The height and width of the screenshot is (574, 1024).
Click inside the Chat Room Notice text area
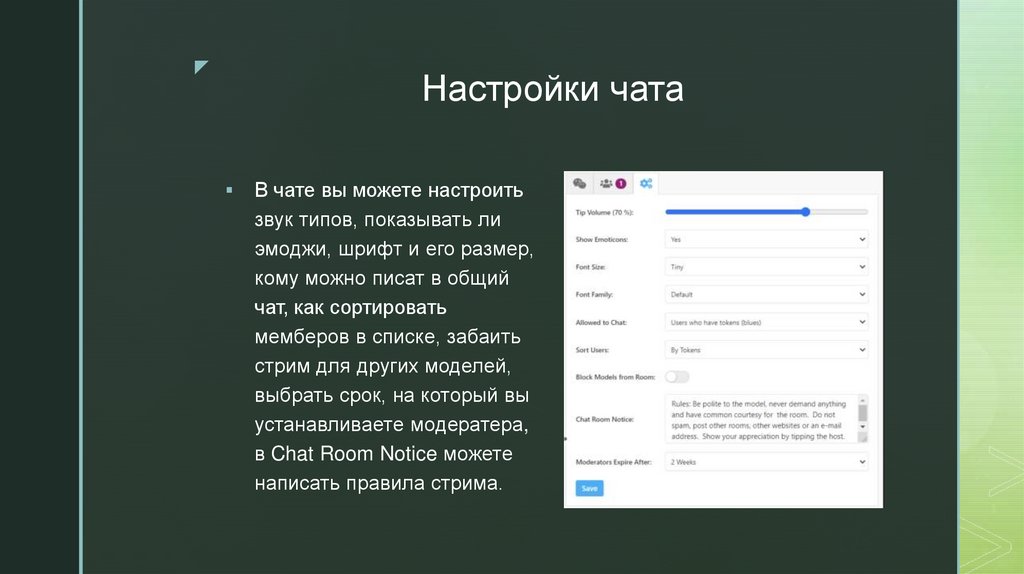click(761, 419)
